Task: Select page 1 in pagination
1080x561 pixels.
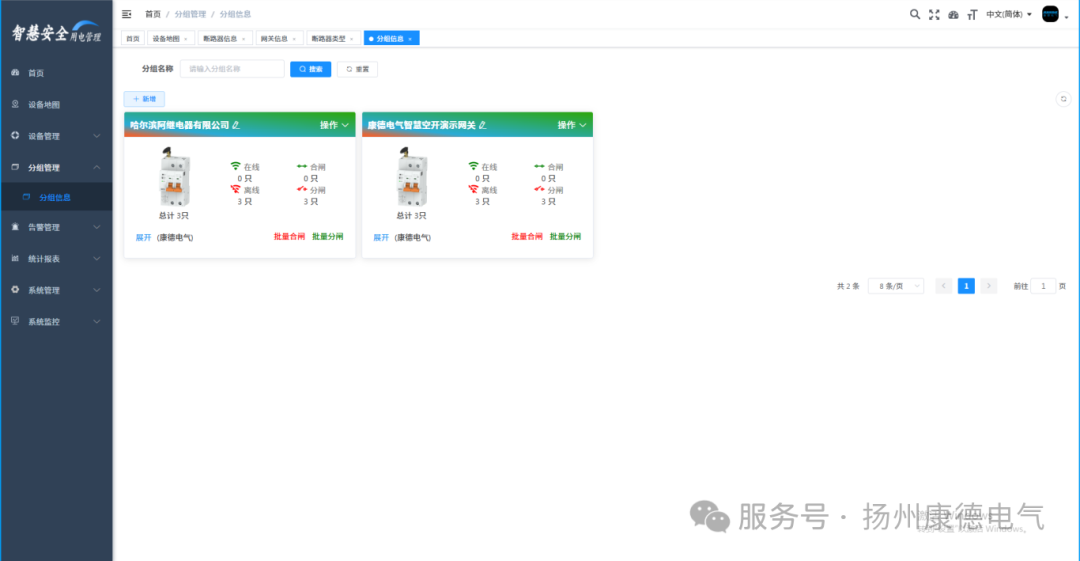Action: [x=966, y=286]
